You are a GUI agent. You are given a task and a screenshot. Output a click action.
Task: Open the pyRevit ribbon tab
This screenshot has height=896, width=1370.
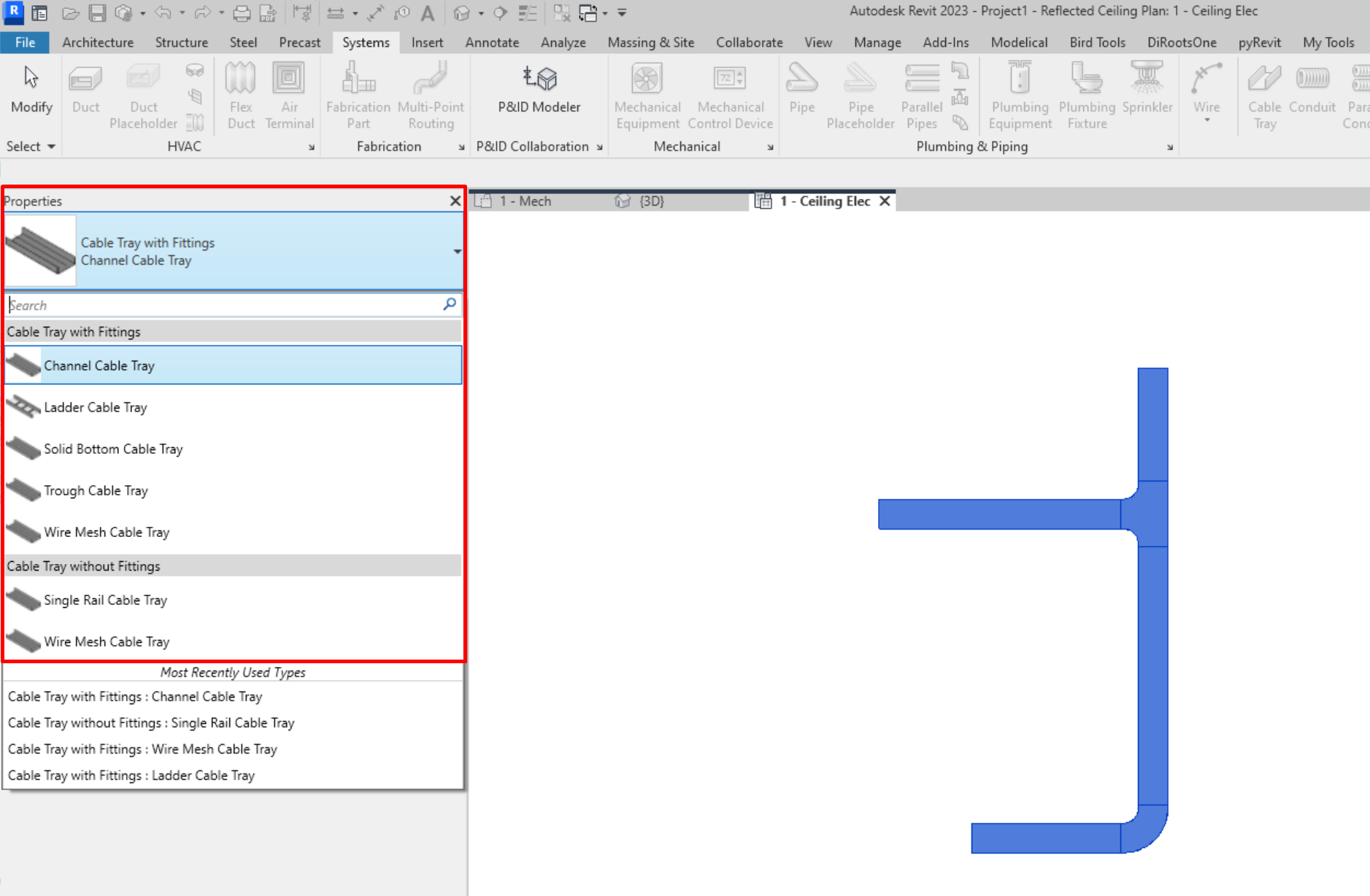click(1259, 42)
